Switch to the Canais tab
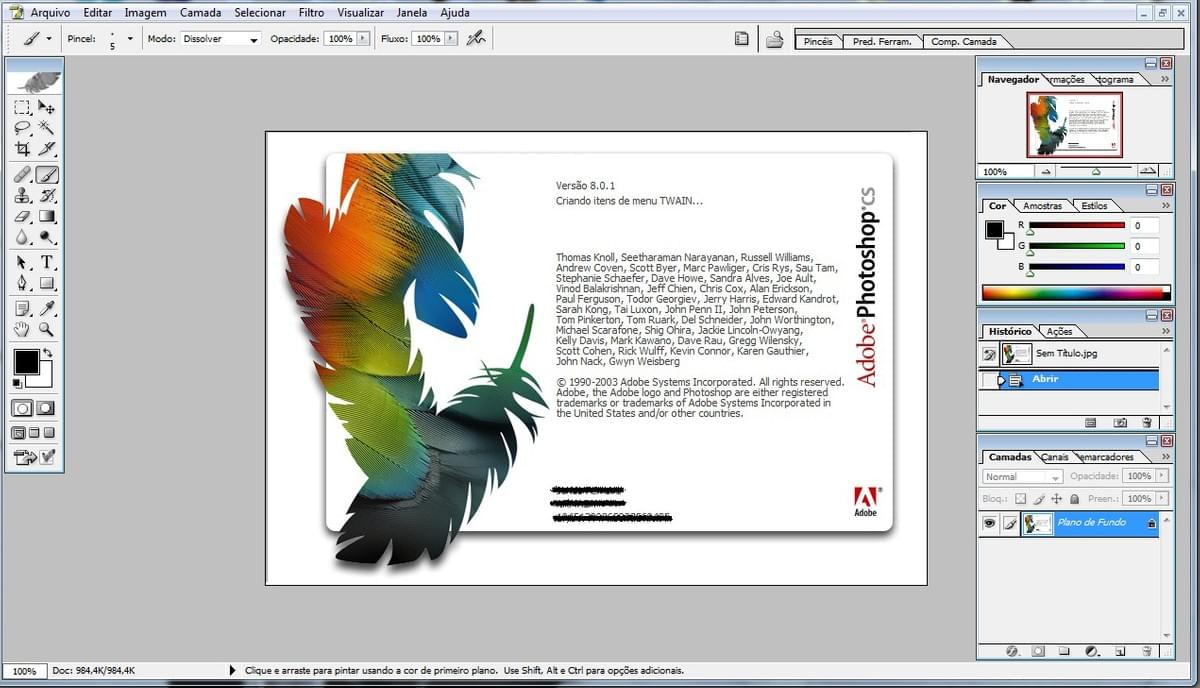 coord(1055,456)
